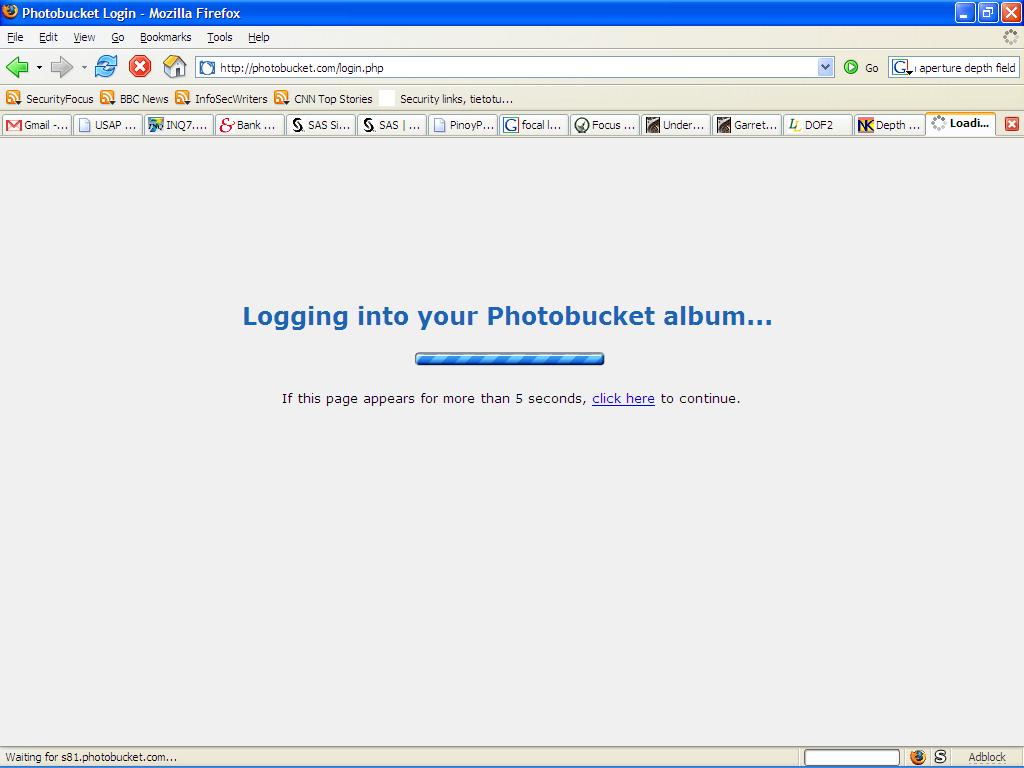Click the Firefox icon in status bar
Screen dimensions: 1024x768
coord(918,757)
